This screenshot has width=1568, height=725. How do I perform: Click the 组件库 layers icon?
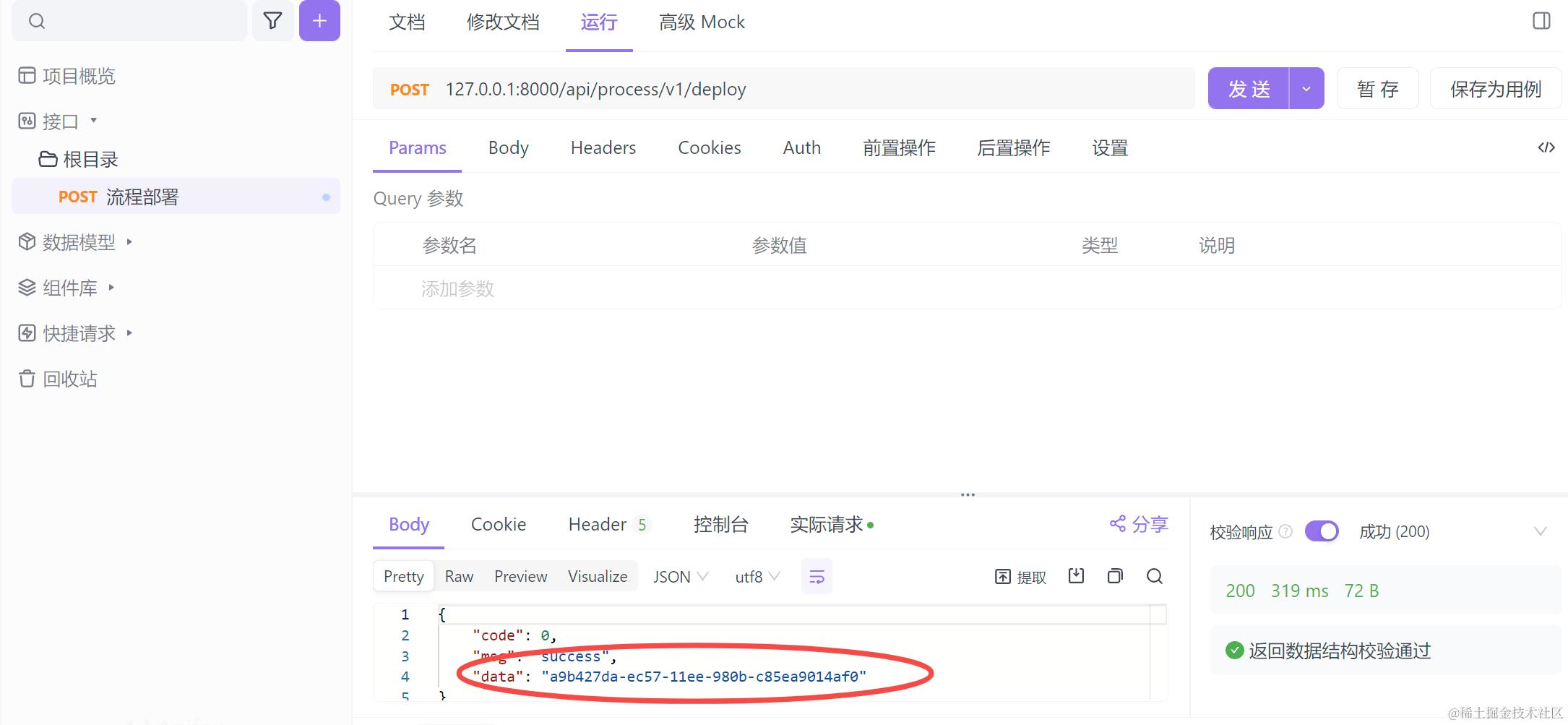(27, 288)
